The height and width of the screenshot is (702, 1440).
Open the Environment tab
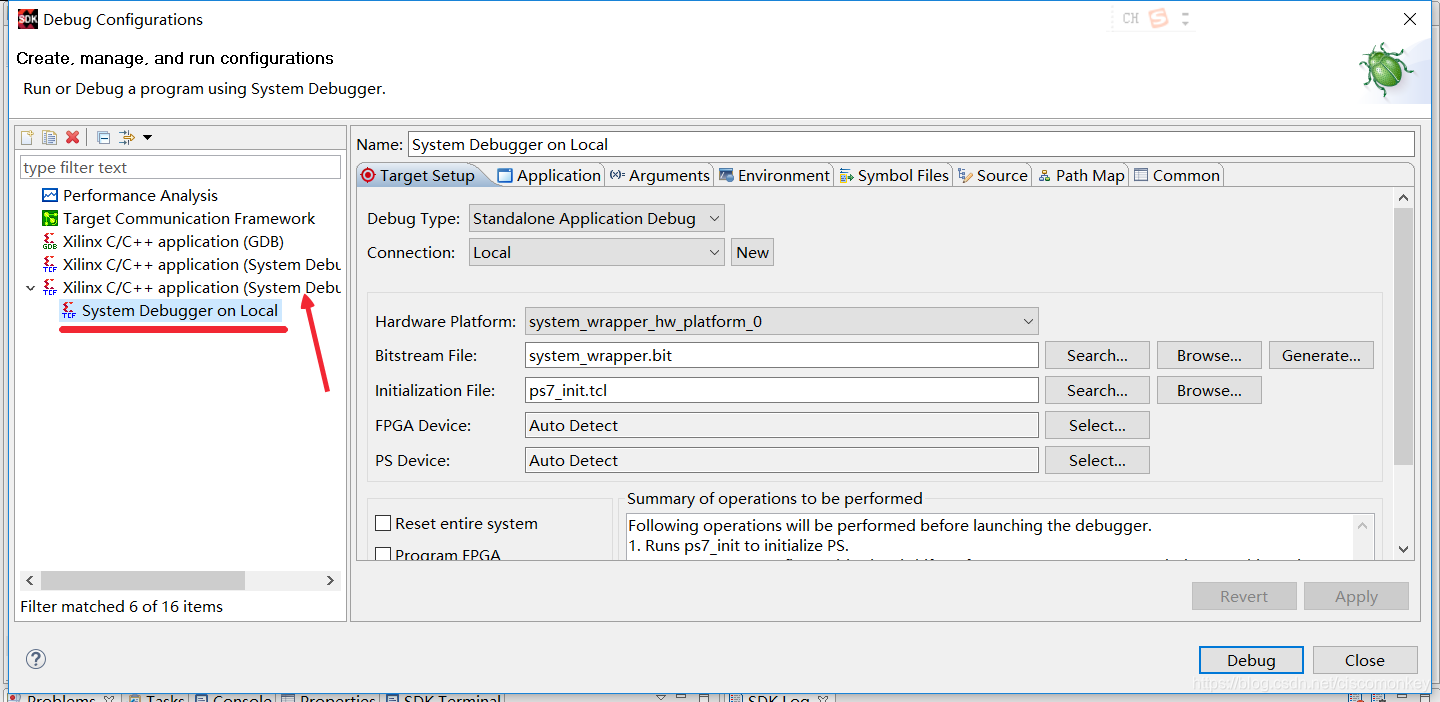point(774,175)
